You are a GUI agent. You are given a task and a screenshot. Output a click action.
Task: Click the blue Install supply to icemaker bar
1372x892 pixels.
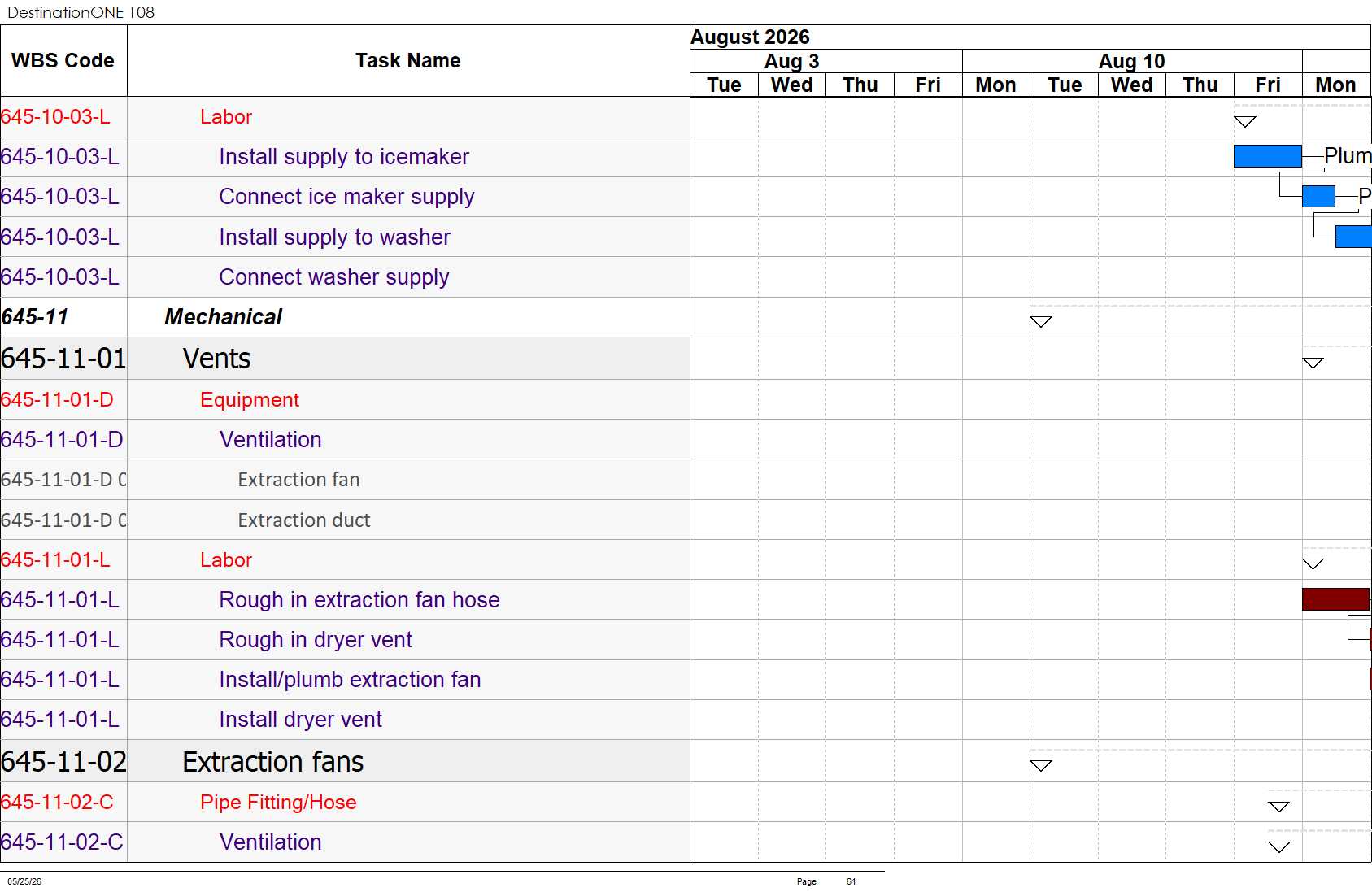coord(1267,156)
